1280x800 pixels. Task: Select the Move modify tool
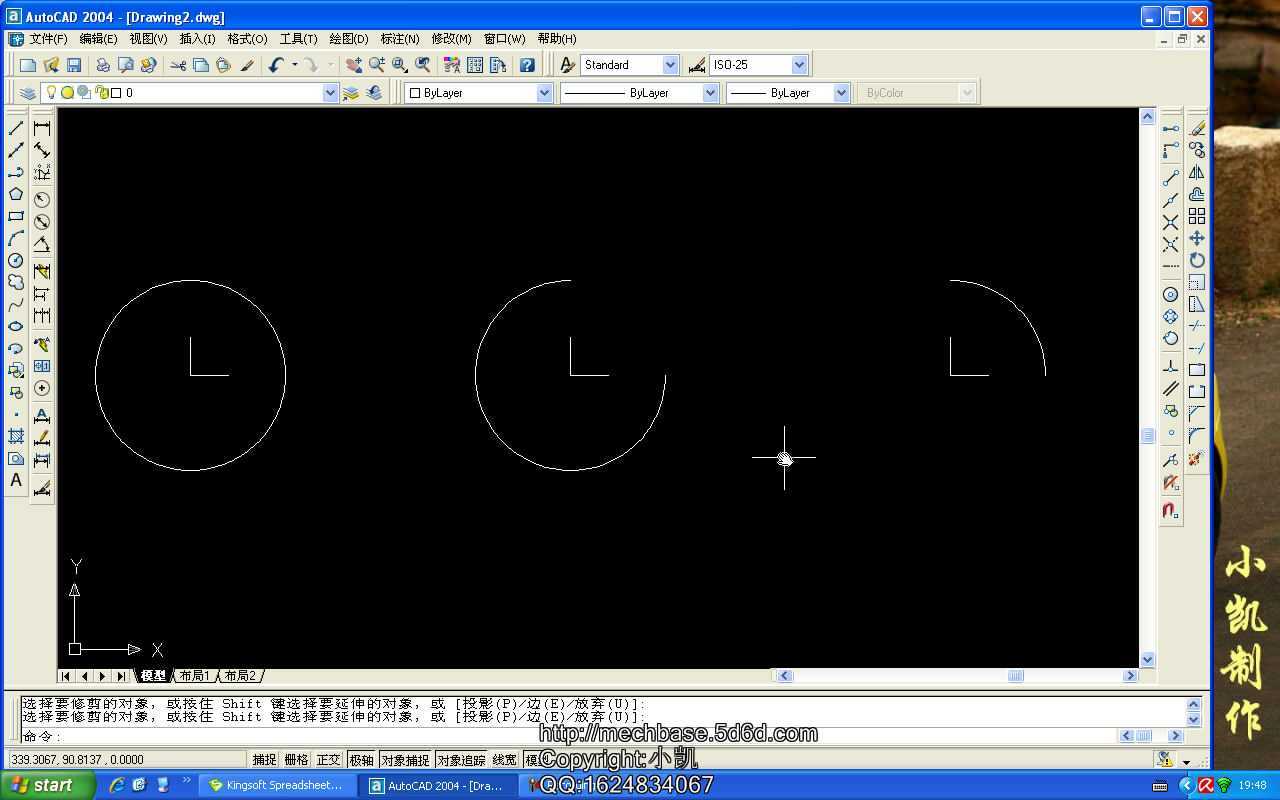click(x=1197, y=238)
